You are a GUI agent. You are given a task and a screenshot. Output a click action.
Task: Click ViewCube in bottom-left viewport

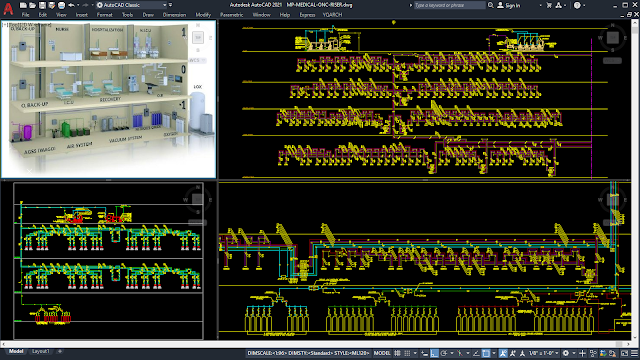pyautogui.click(x=198, y=199)
